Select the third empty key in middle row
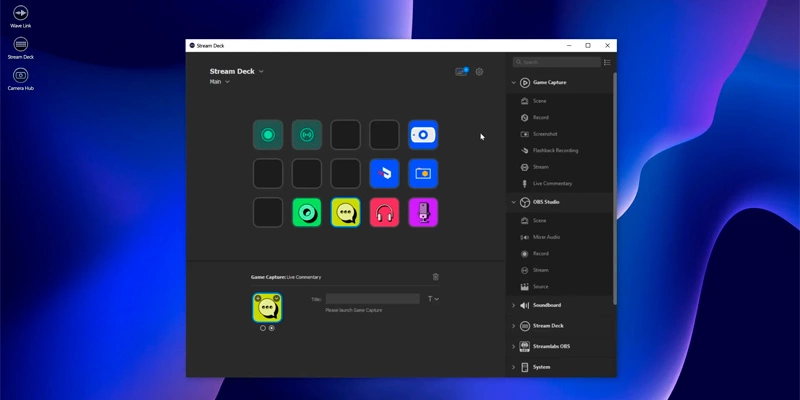This screenshot has width=800, height=400. pos(345,173)
